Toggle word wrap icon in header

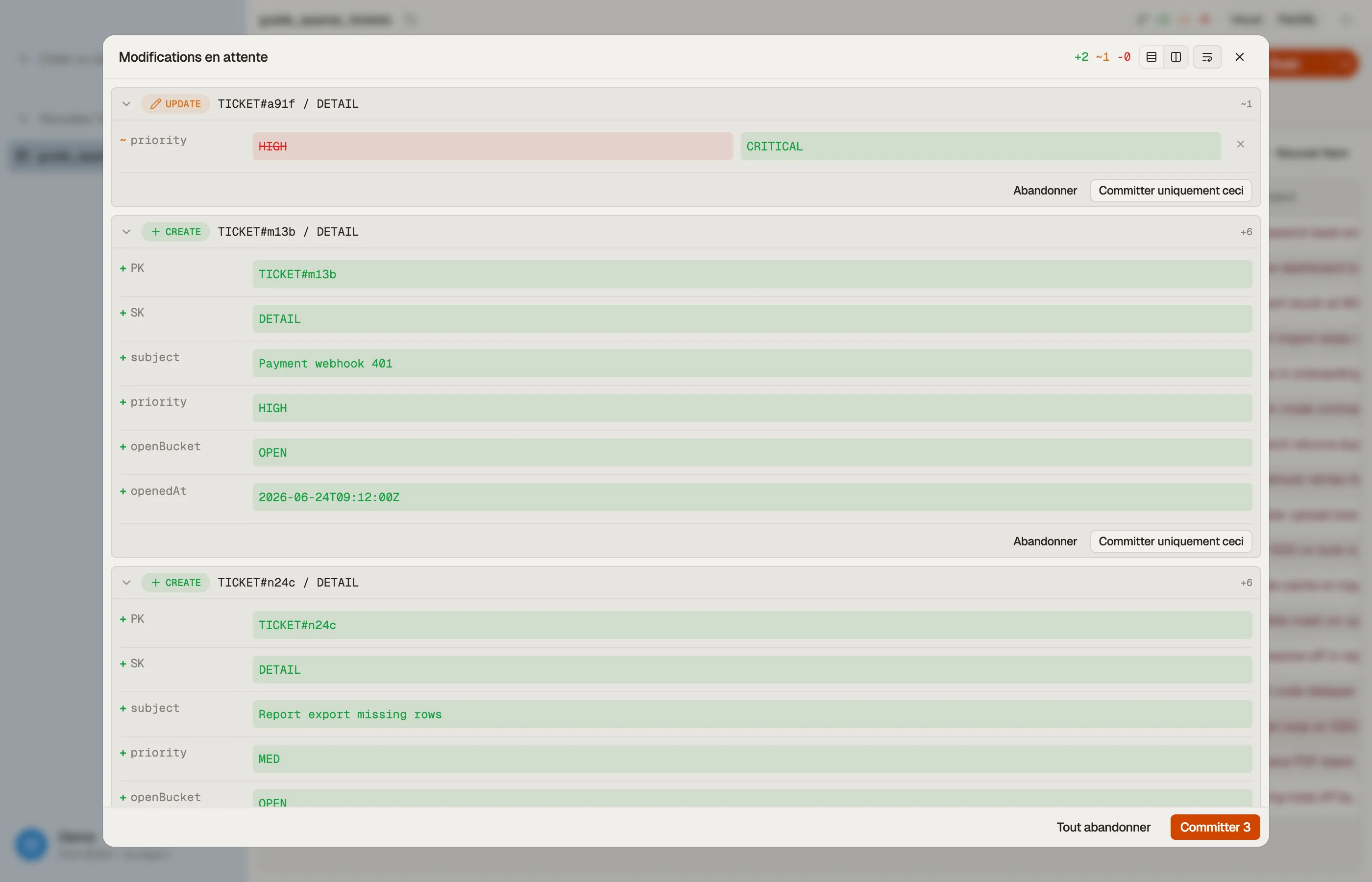coord(1207,57)
